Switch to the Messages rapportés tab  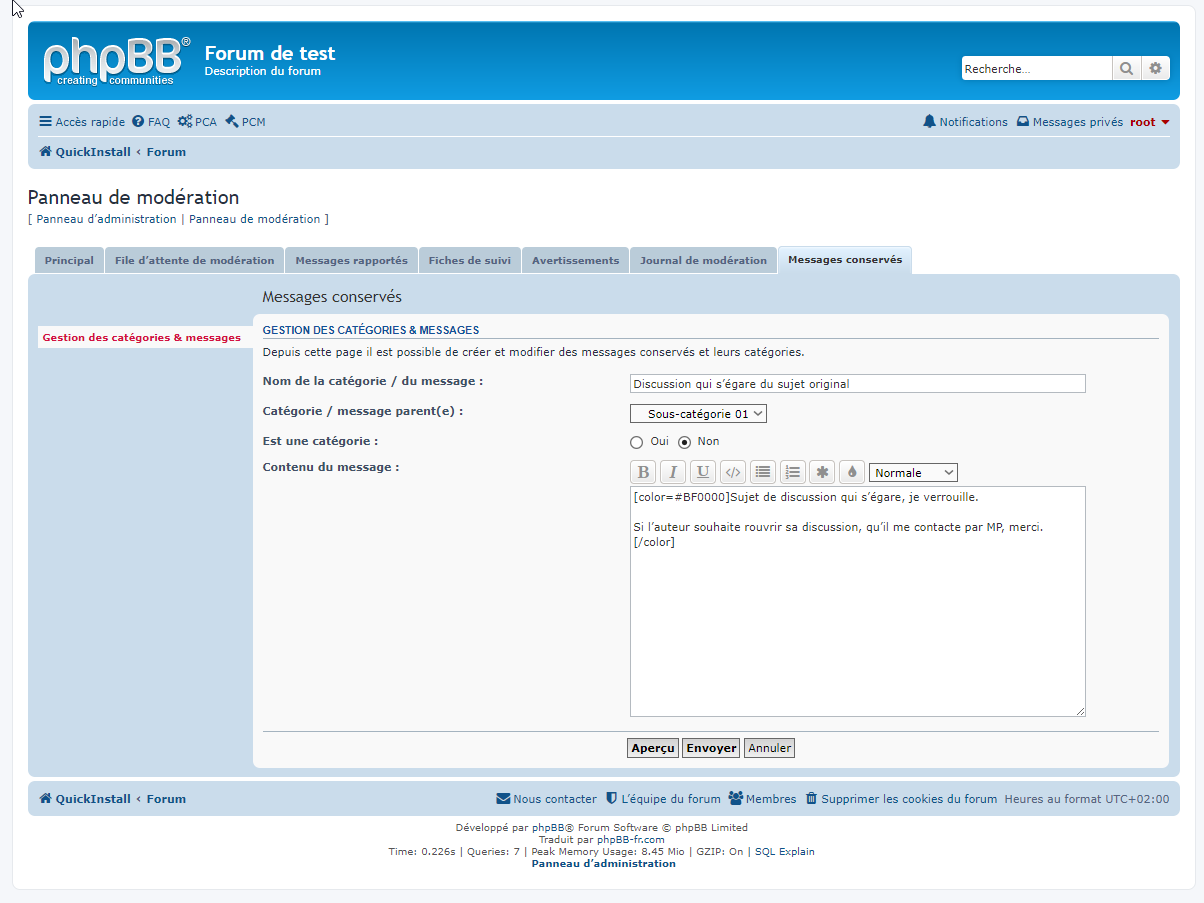351,260
